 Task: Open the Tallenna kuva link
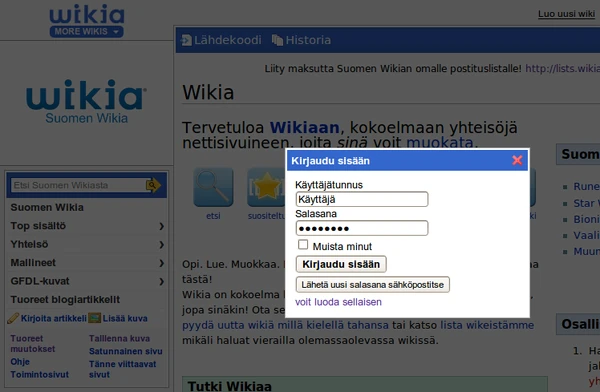tap(119, 338)
